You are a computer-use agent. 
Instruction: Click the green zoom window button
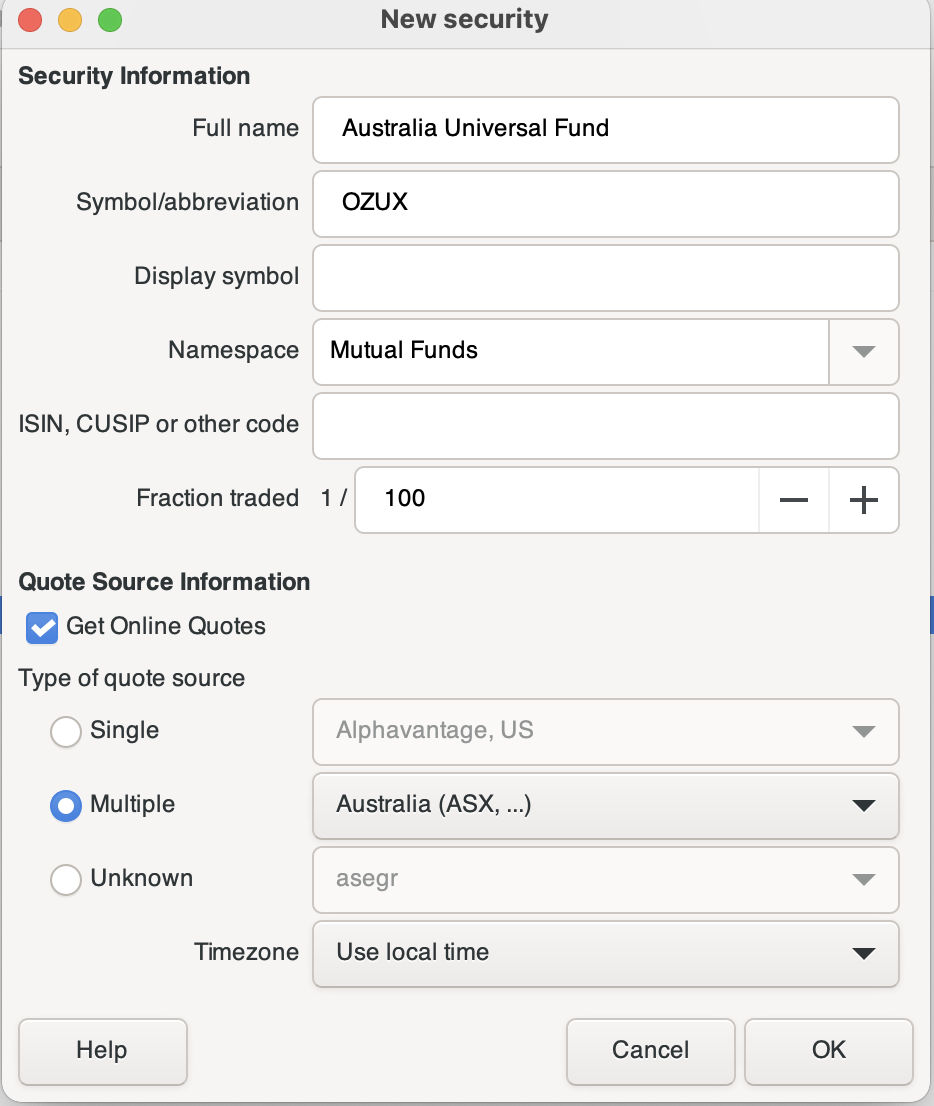click(109, 20)
